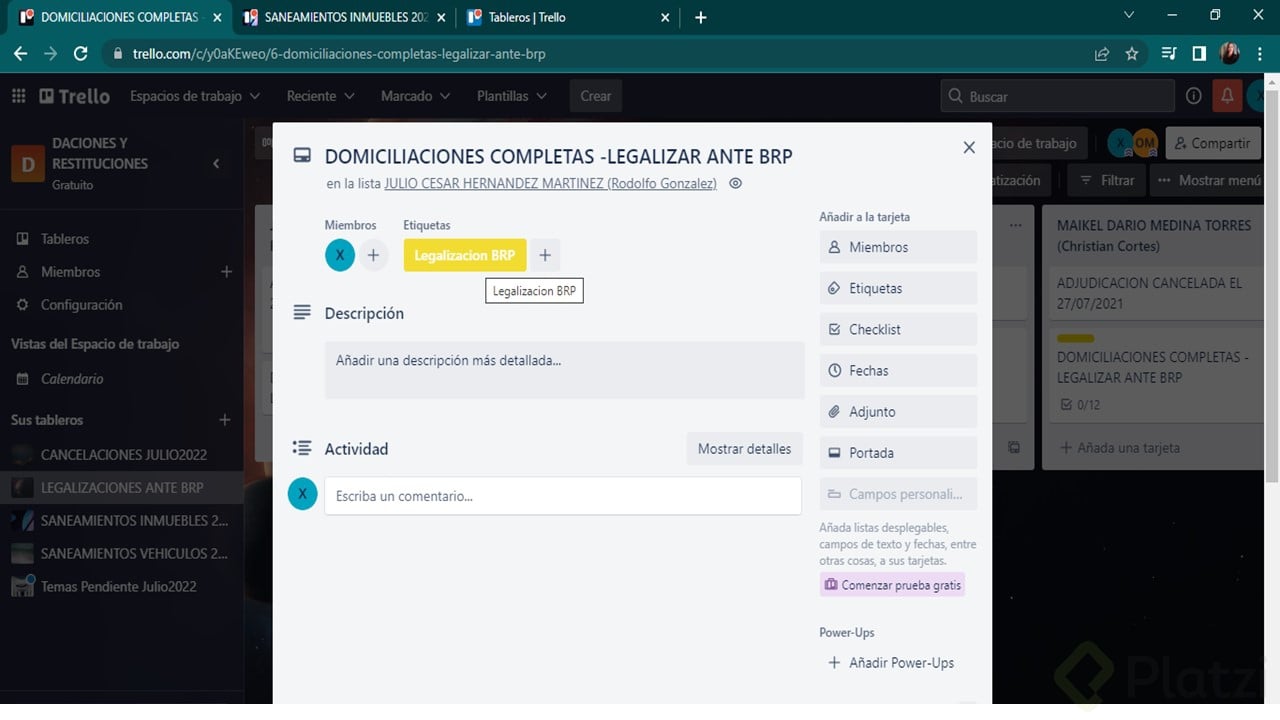
Task: Open Configuración in the sidebar
Action: pos(81,305)
